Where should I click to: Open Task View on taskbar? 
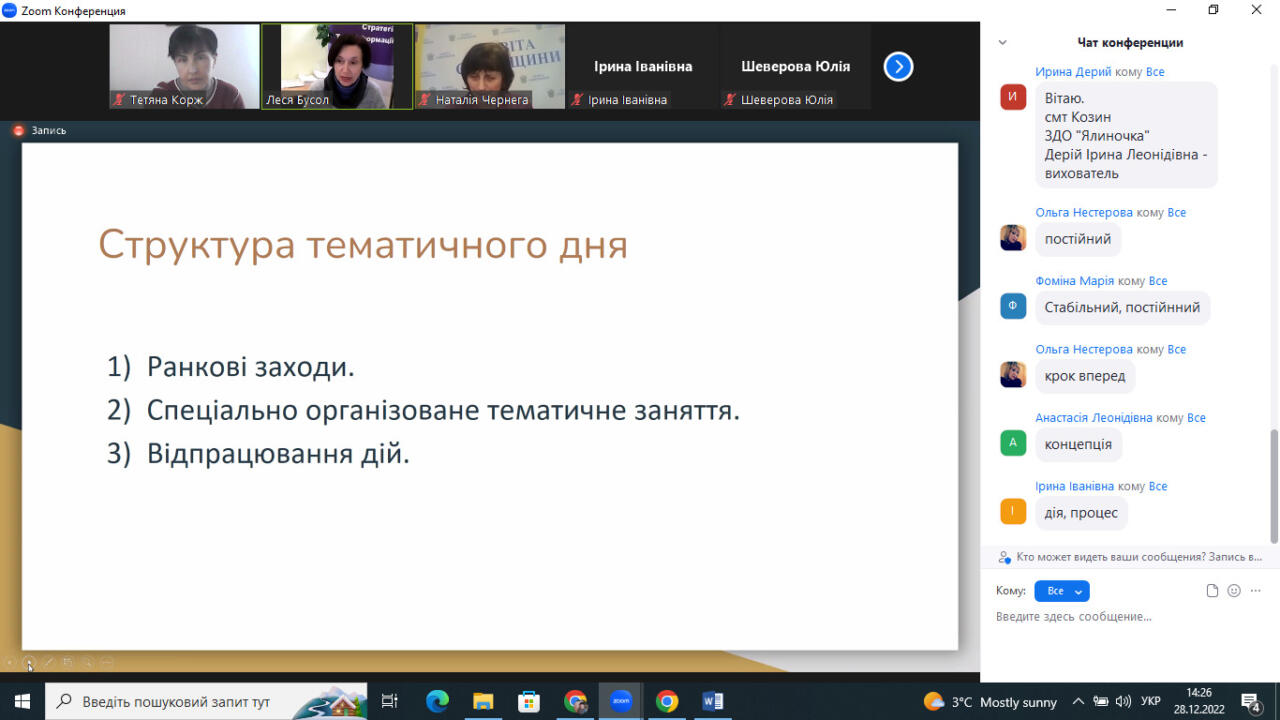tap(390, 701)
